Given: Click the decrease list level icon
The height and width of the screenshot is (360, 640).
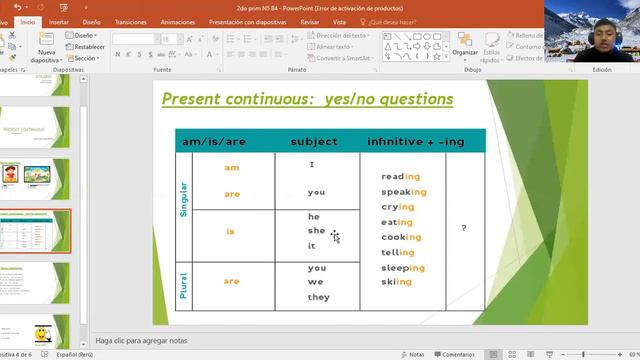Looking at the screenshot, I should pos(268,39).
